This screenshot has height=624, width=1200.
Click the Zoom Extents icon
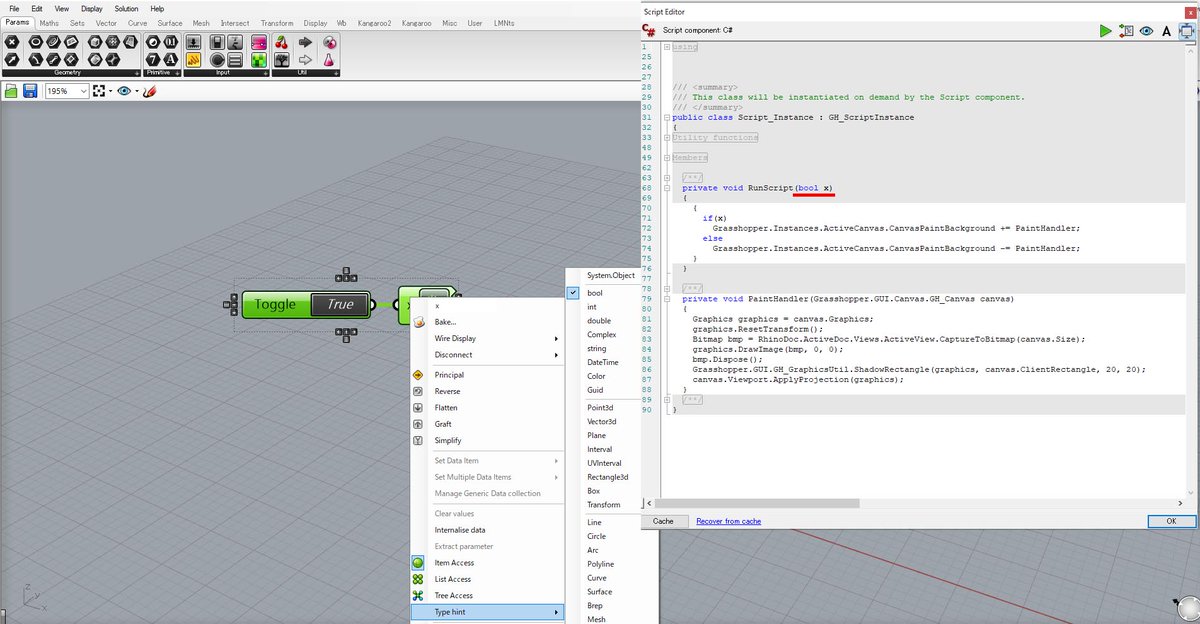point(98,91)
